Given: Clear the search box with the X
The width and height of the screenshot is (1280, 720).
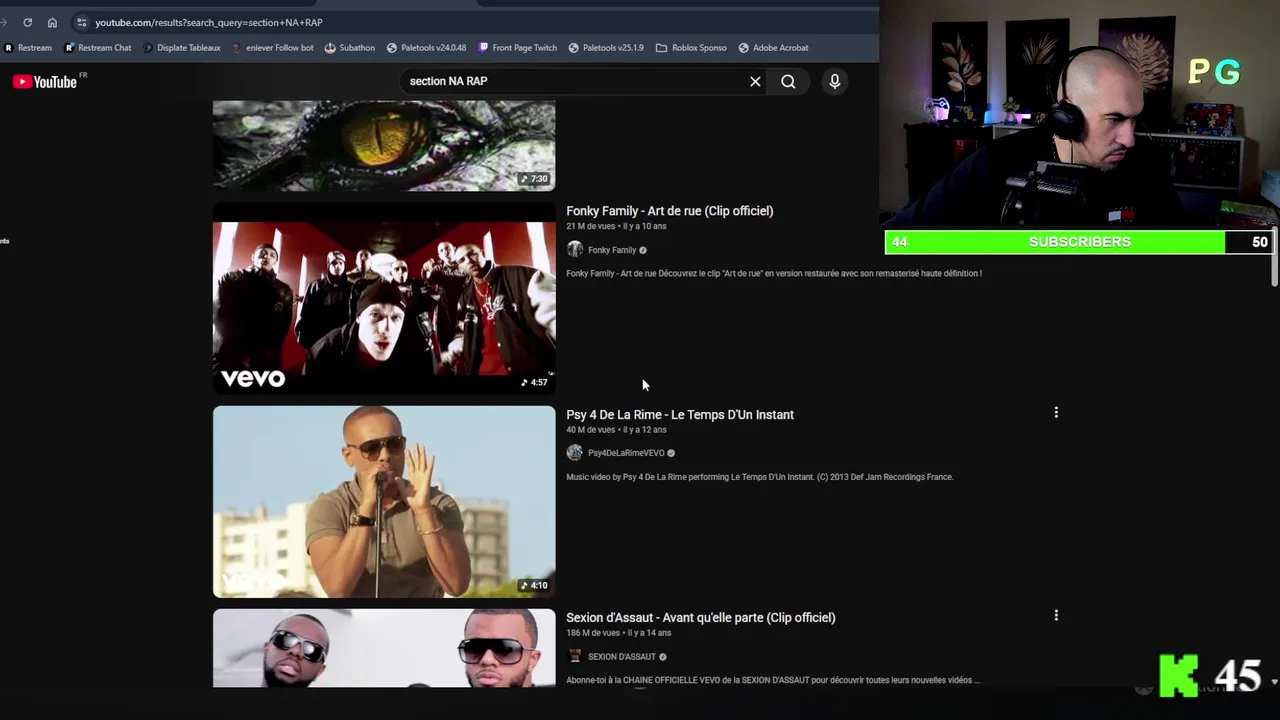Looking at the screenshot, I should [755, 82].
